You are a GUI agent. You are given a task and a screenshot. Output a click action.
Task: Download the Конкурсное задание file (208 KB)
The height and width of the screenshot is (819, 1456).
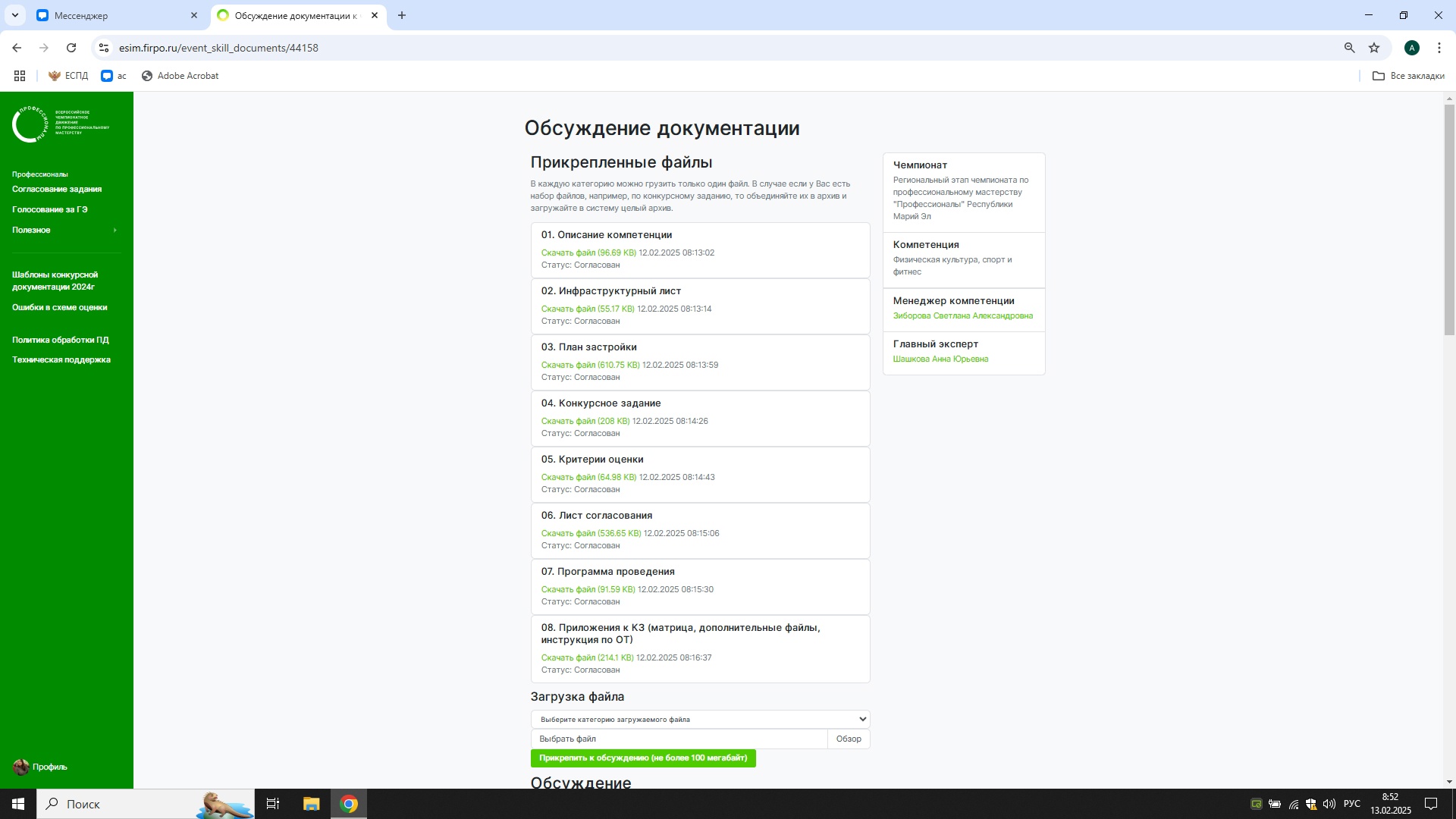pyautogui.click(x=585, y=421)
